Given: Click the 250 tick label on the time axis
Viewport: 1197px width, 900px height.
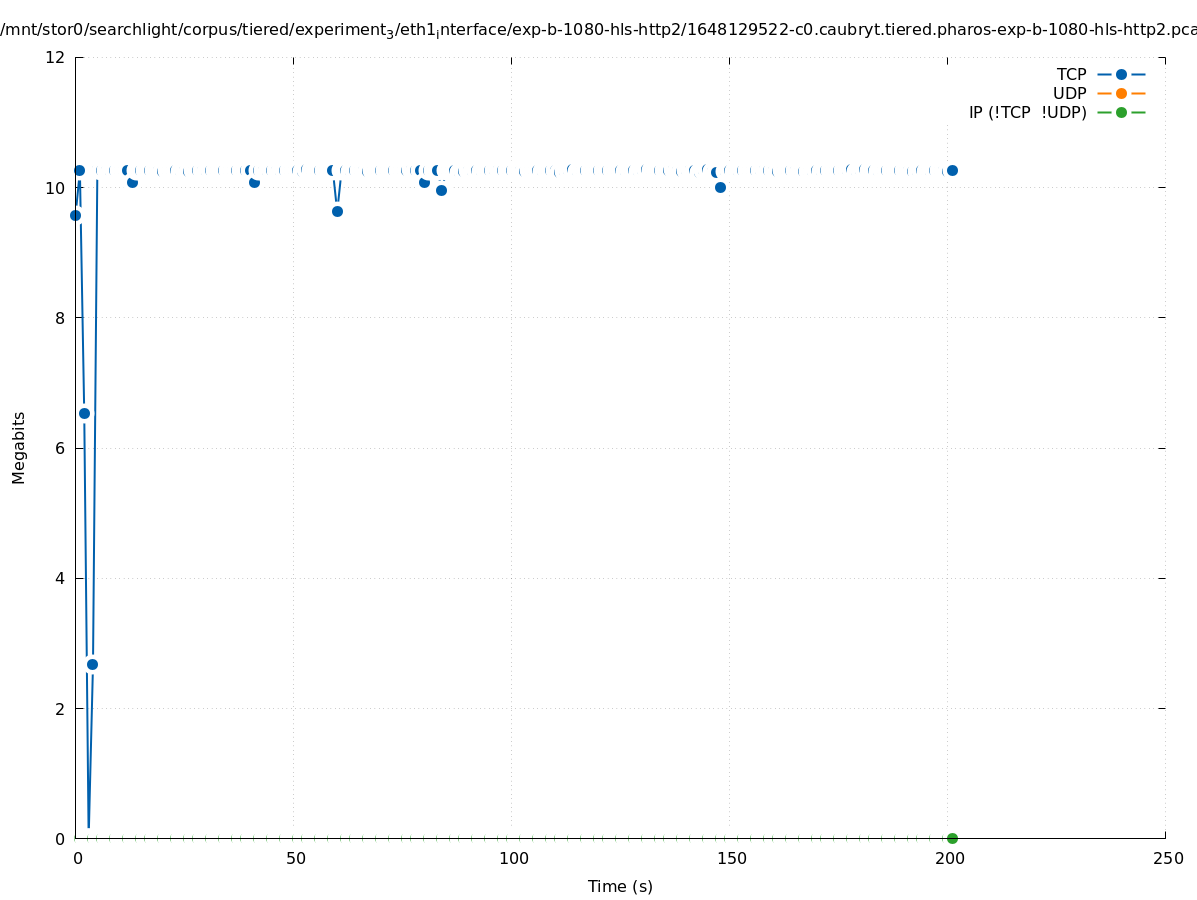Looking at the screenshot, I should tap(1167, 859).
